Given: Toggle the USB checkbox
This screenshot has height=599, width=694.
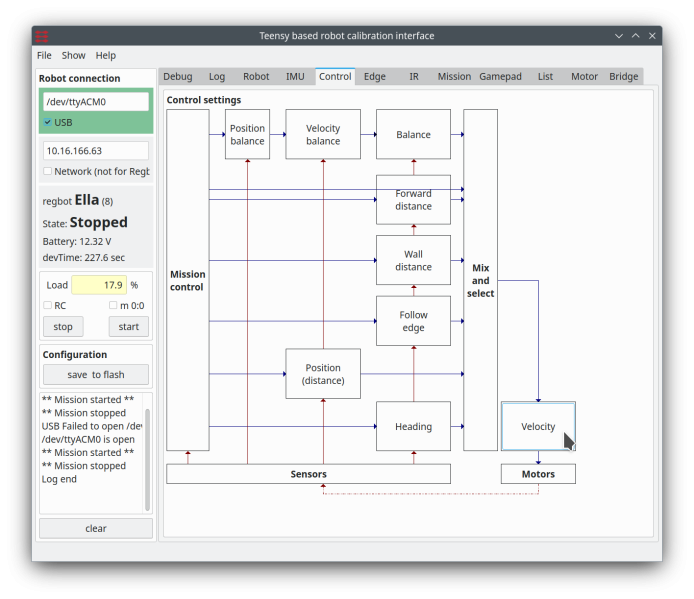Looking at the screenshot, I should [x=48, y=122].
